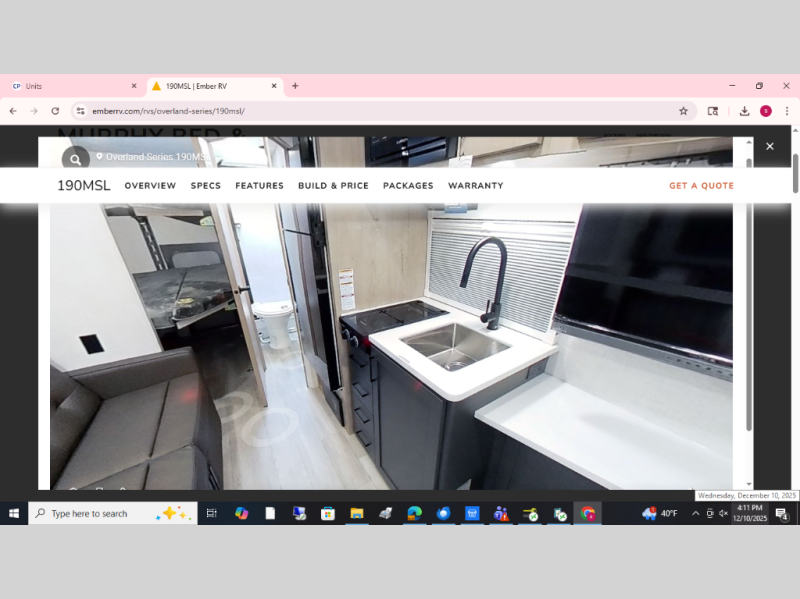800x599 pixels.
Task: Open the Chrome three-dot menu
Action: tap(787, 111)
